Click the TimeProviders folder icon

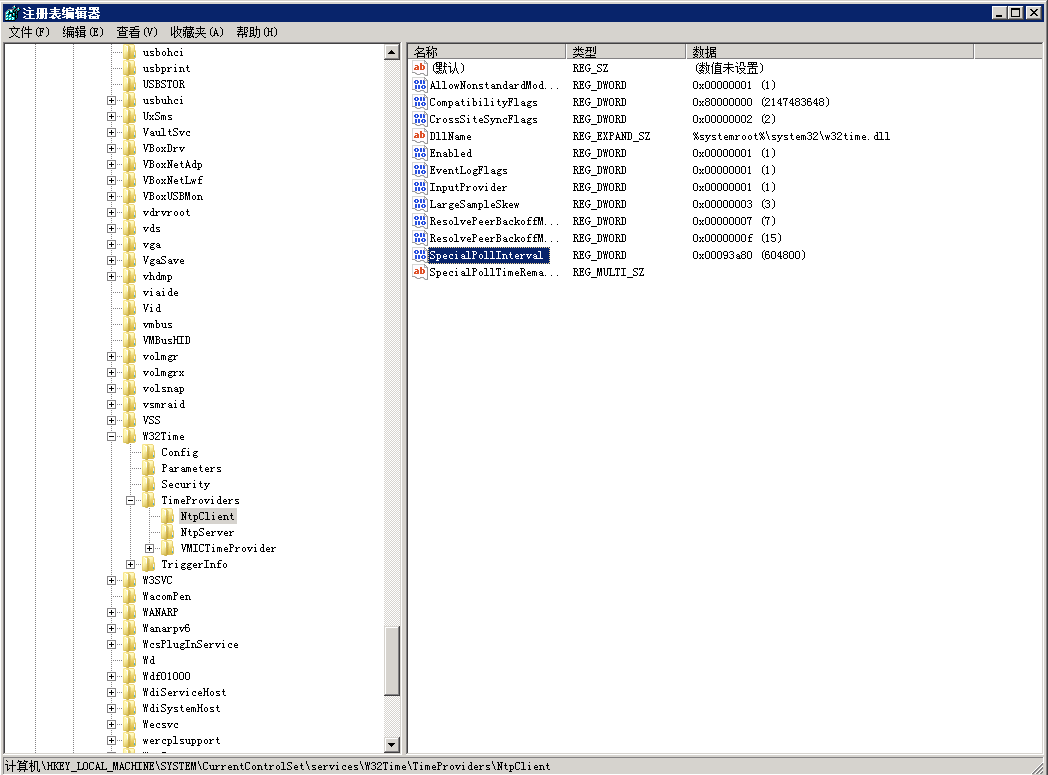(x=149, y=500)
